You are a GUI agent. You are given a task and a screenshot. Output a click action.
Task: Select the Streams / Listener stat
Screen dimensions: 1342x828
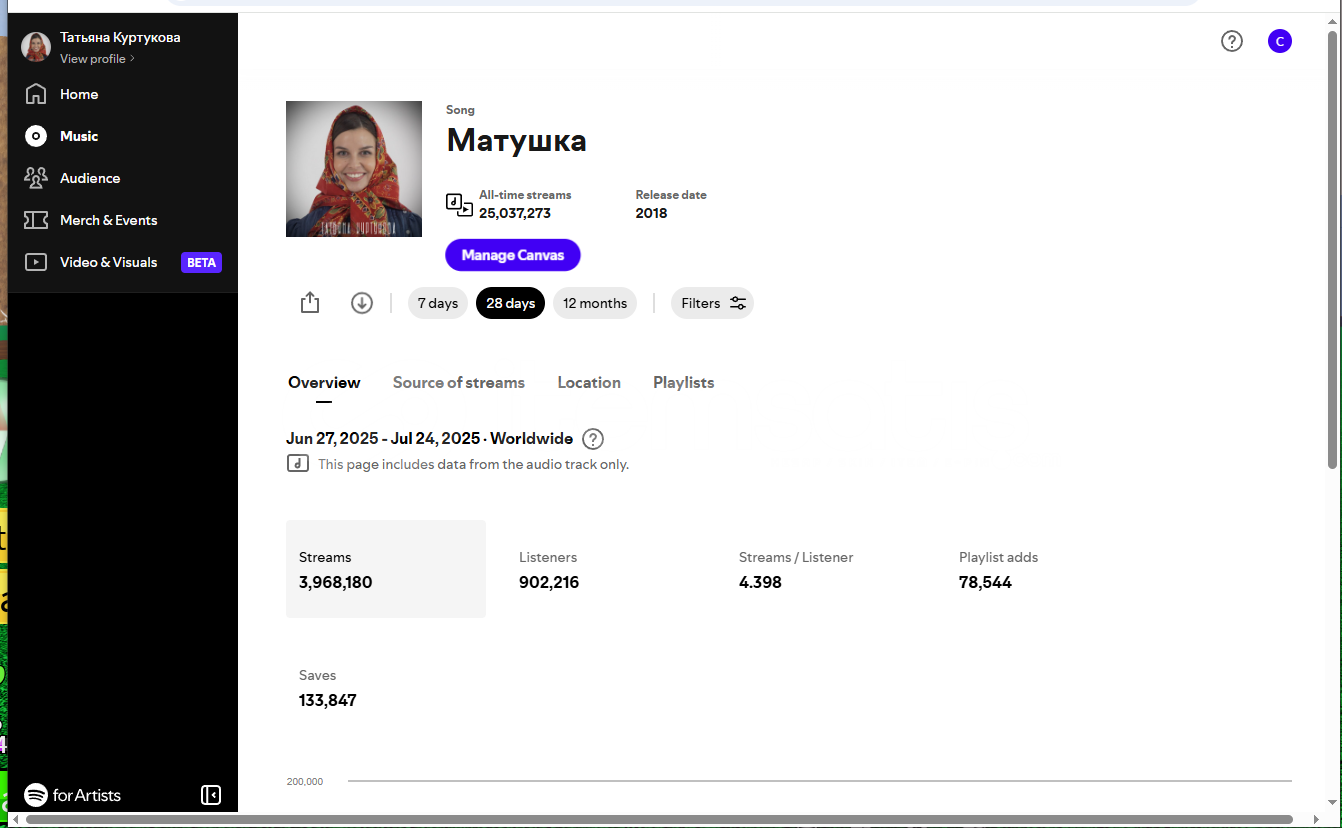point(826,569)
